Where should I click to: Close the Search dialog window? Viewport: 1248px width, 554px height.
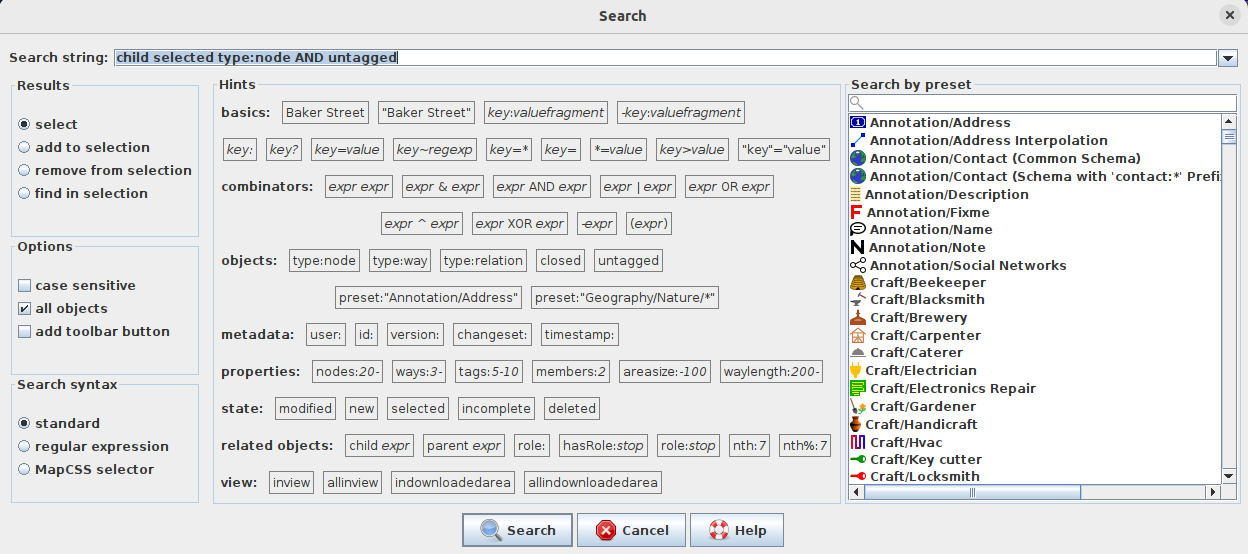(1229, 15)
